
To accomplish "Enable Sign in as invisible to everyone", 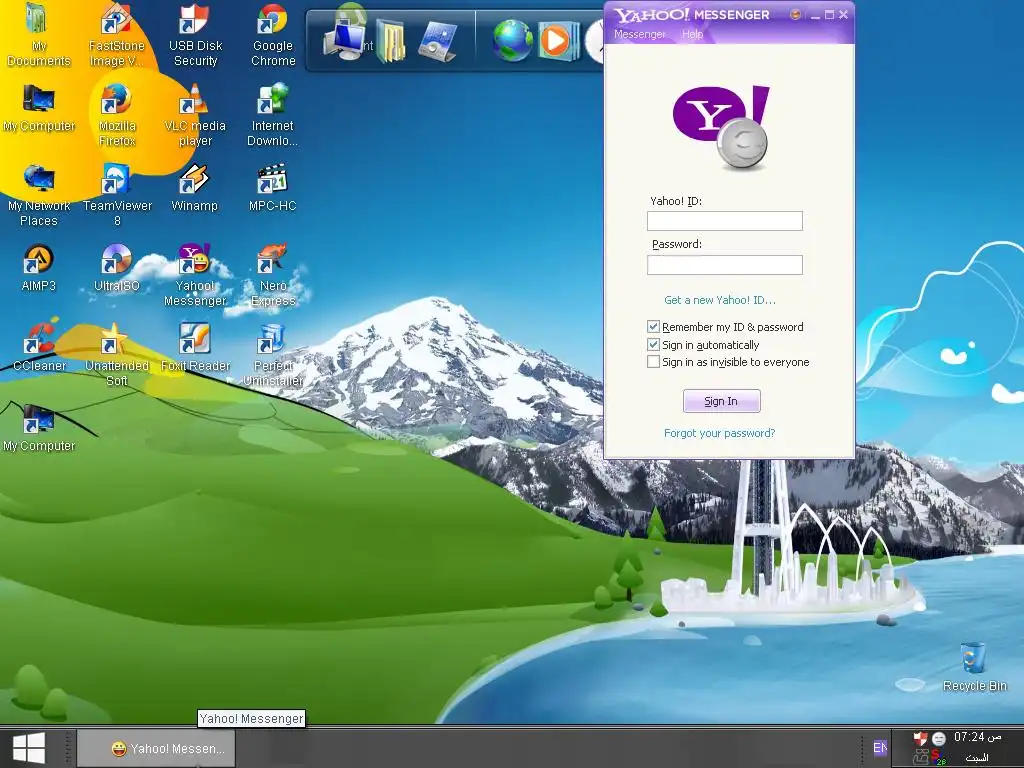I will 653,362.
